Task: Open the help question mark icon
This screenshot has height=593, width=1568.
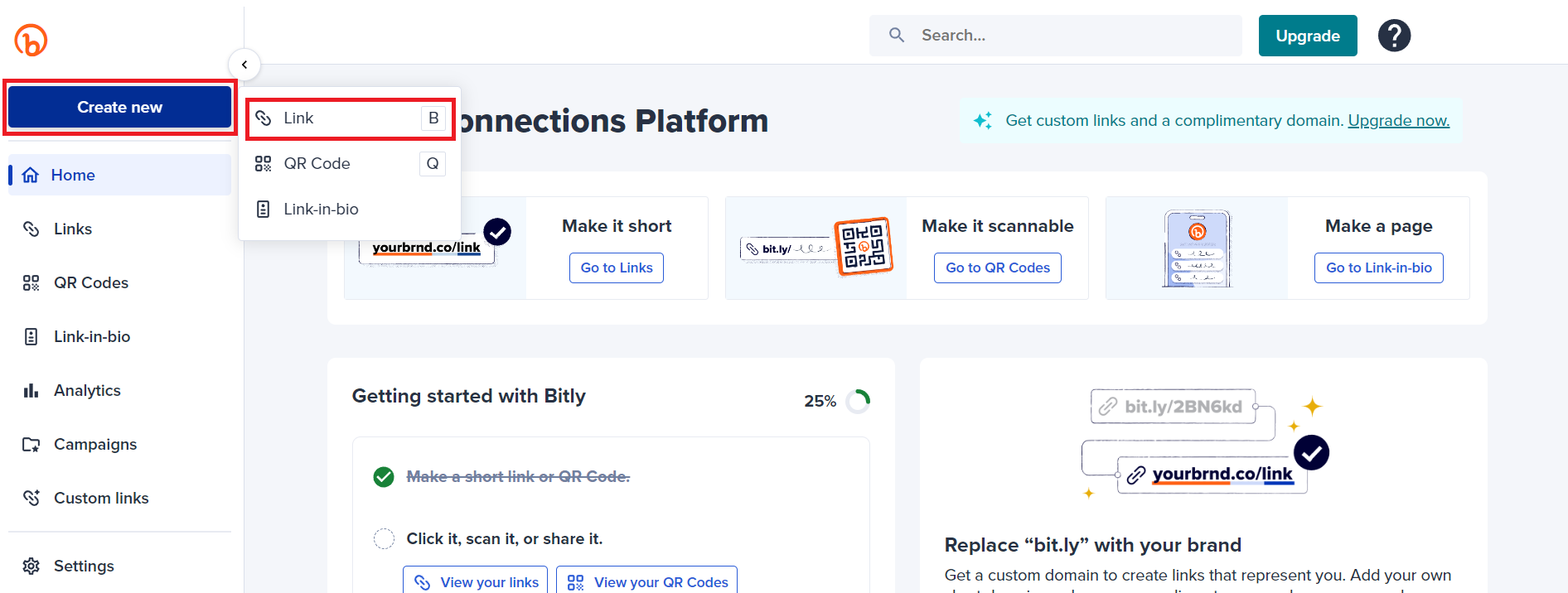Action: point(1394,36)
